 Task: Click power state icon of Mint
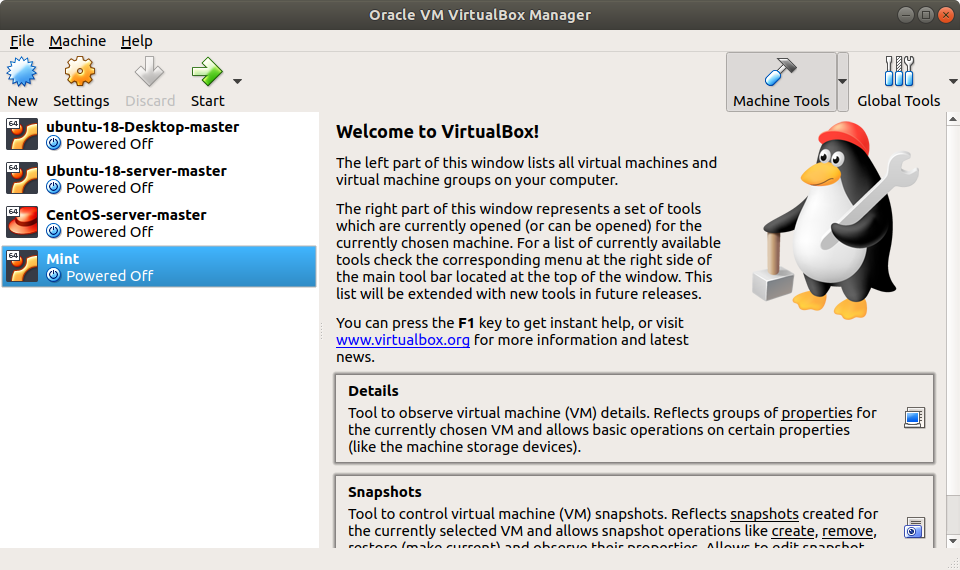54,276
